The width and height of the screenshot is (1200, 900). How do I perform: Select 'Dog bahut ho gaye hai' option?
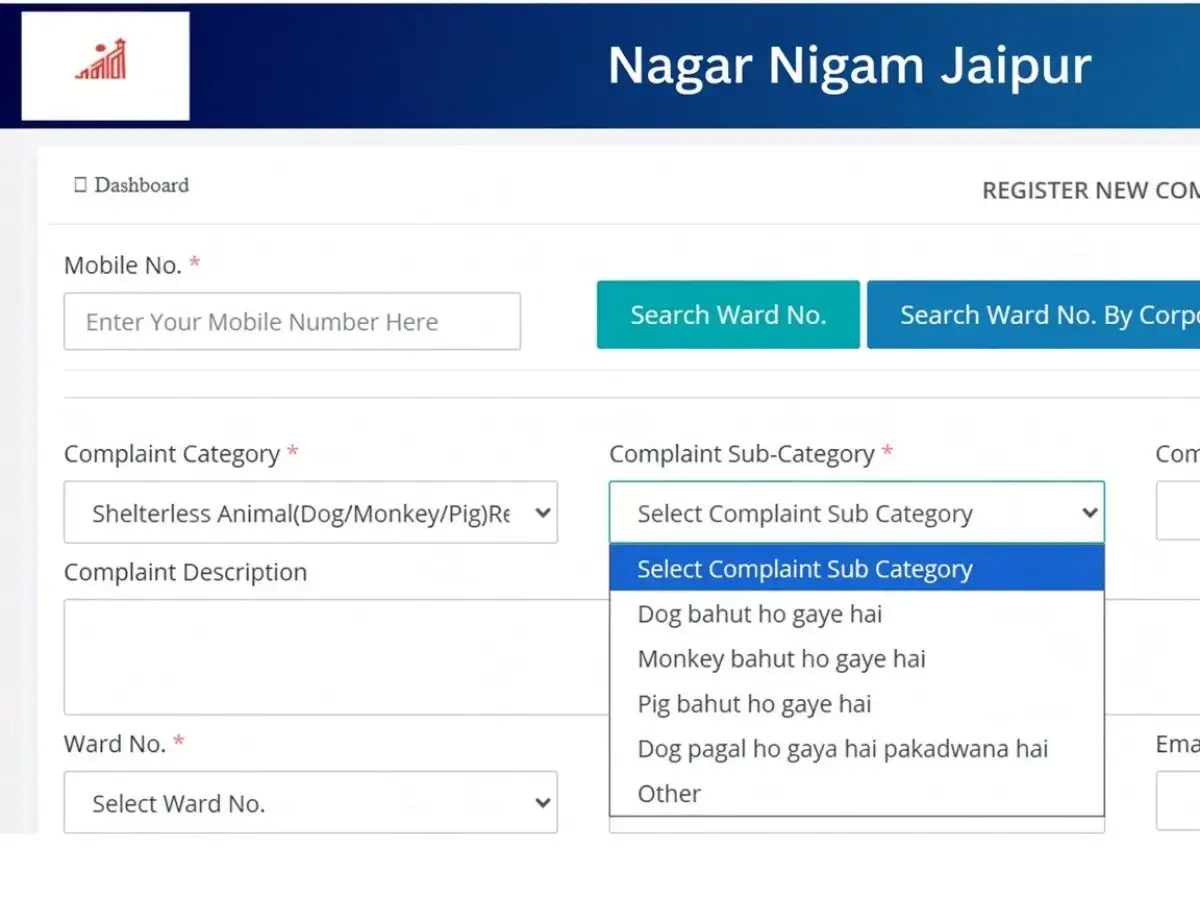point(857,614)
